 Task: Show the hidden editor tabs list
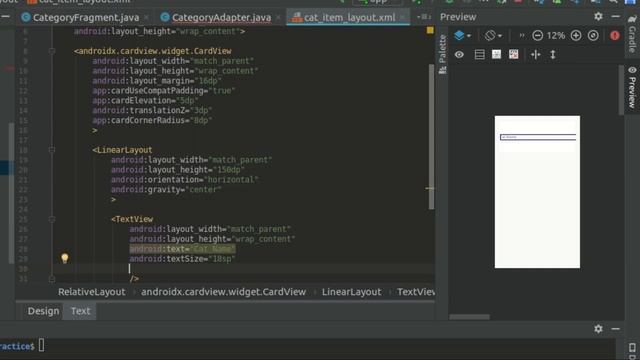point(424,17)
